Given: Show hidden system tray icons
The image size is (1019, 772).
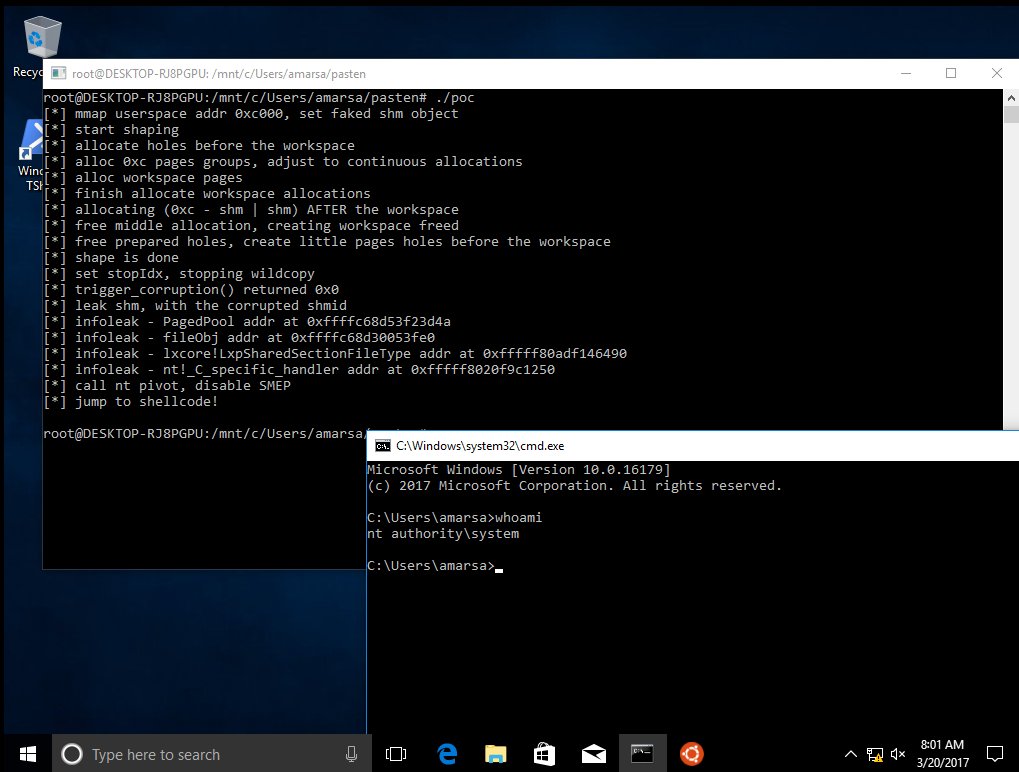Looking at the screenshot, I should (850, 754).
